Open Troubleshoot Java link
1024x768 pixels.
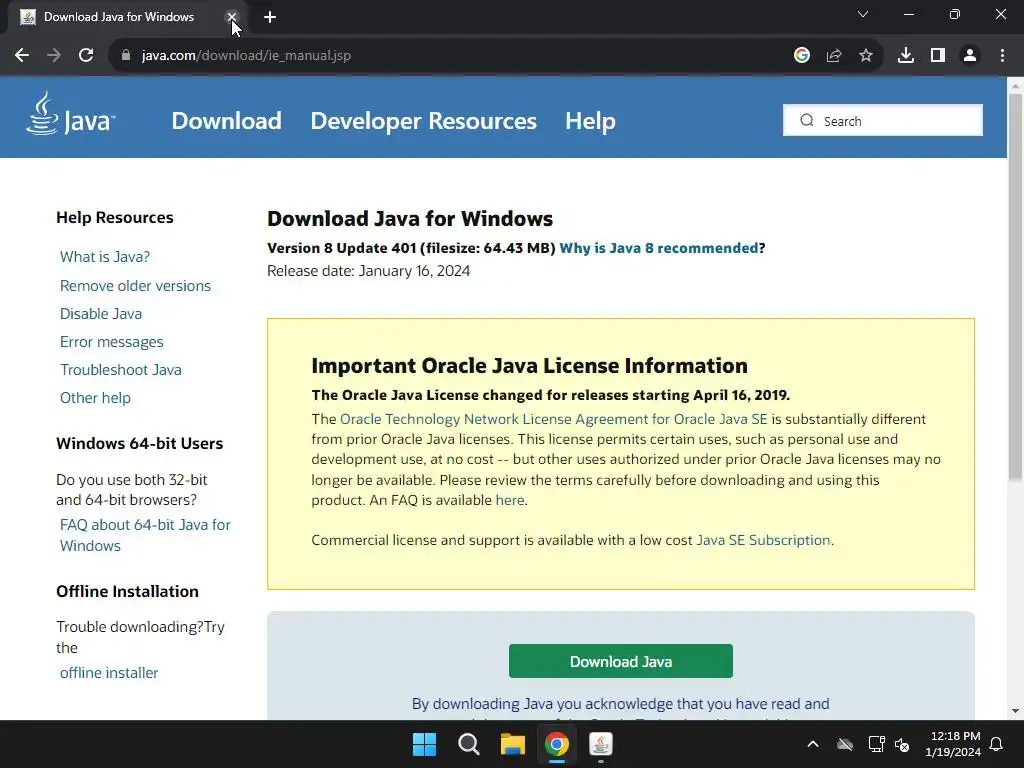[121, 370]
